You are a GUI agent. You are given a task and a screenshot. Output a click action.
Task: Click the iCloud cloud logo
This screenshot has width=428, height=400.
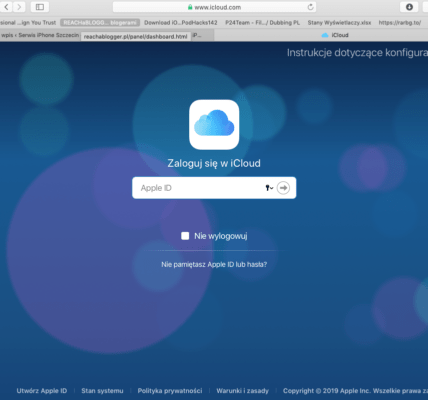point(214,124)
